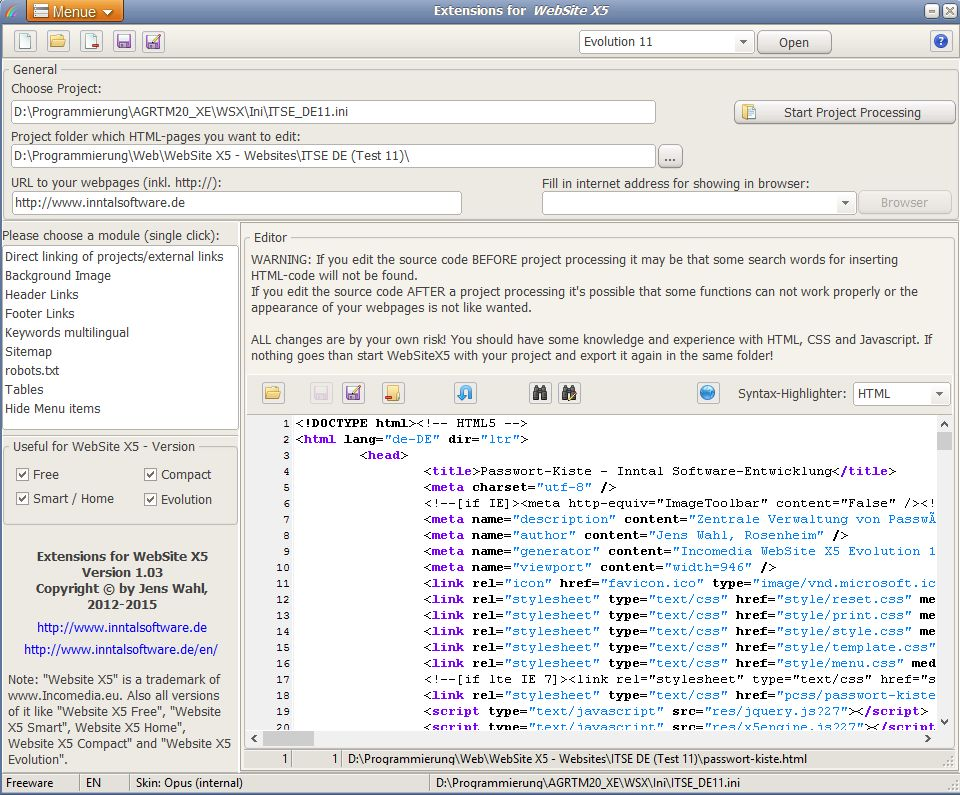
Task: Expand the internet address combo box
Action: (845, 203)
